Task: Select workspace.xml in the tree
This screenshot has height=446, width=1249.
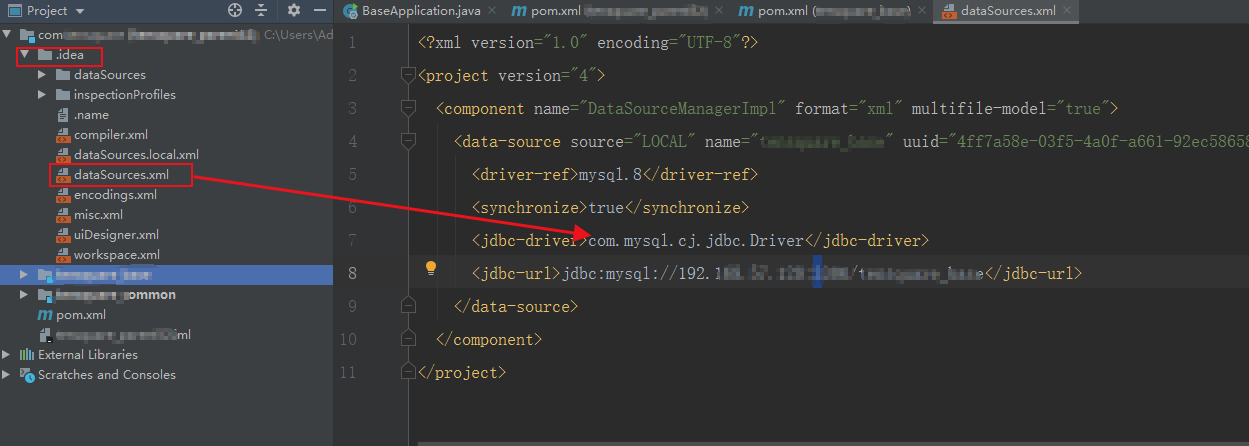Action: click(116, 255)
